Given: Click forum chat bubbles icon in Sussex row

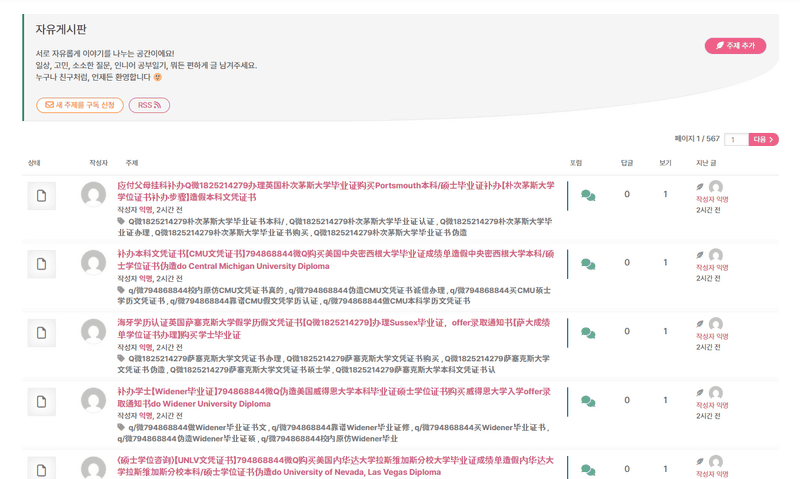Looking at the screenshot, I should tap(588, 333).
